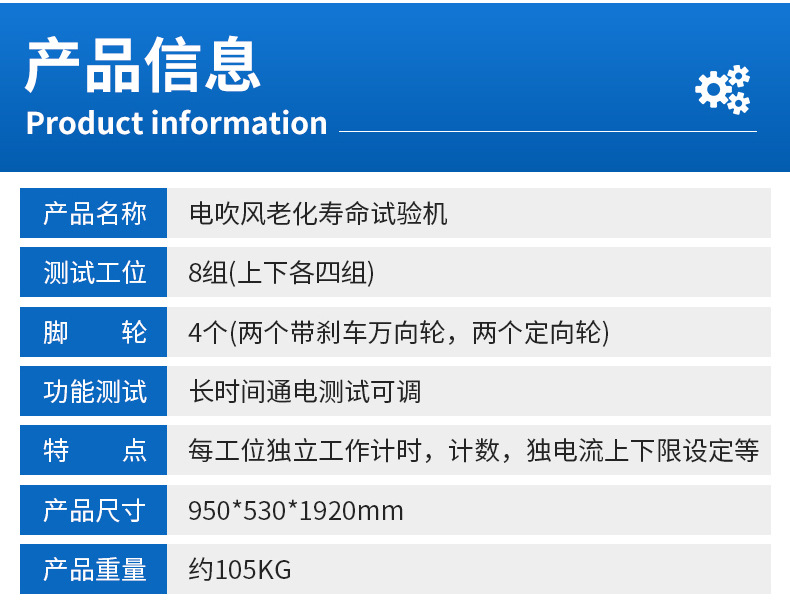Viewport: 790px width, 605px height.
Task: Click the thin divider line in header
Action: pos(547,131)
